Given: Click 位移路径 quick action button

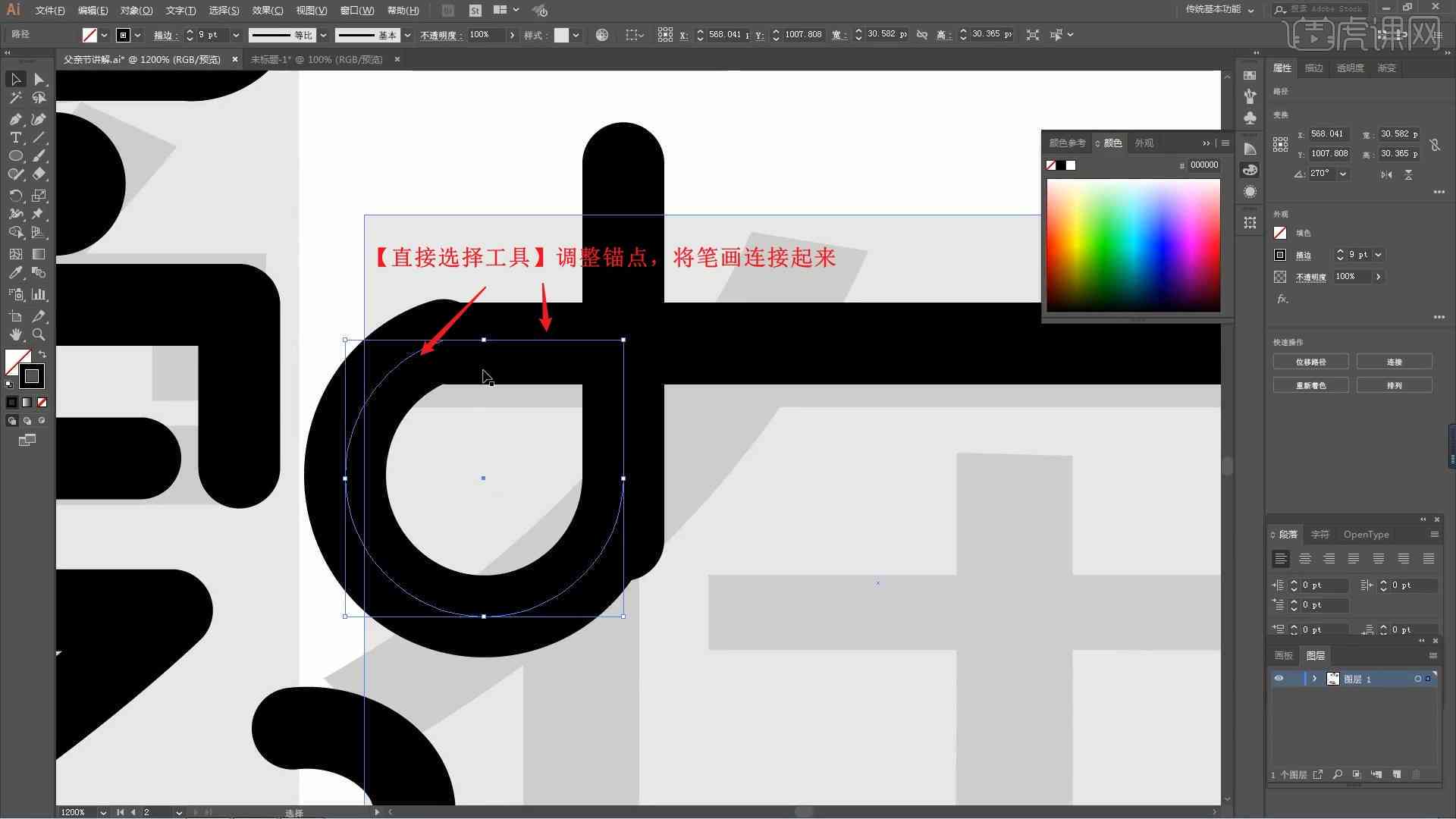Looking at the screenshot, I should click(x=1311, y=361).
